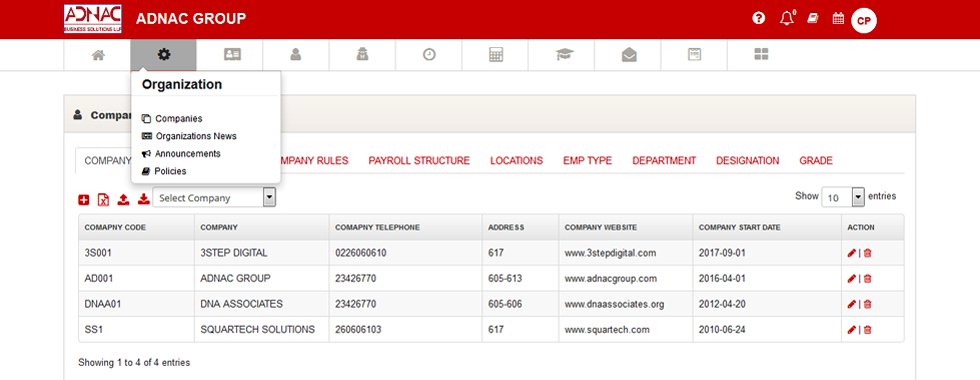Open the ID card icon in the nav bar
This screenshot has height=380, width=980.
232,55
